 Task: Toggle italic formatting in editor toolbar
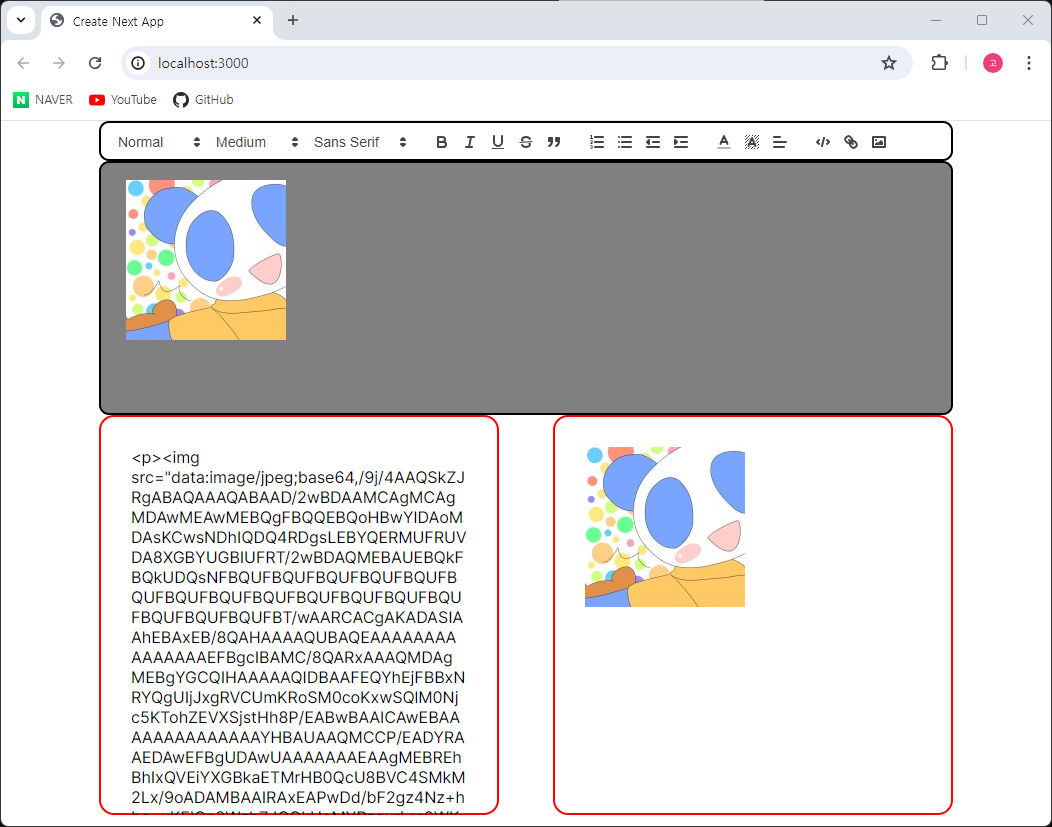pos(470,142)
